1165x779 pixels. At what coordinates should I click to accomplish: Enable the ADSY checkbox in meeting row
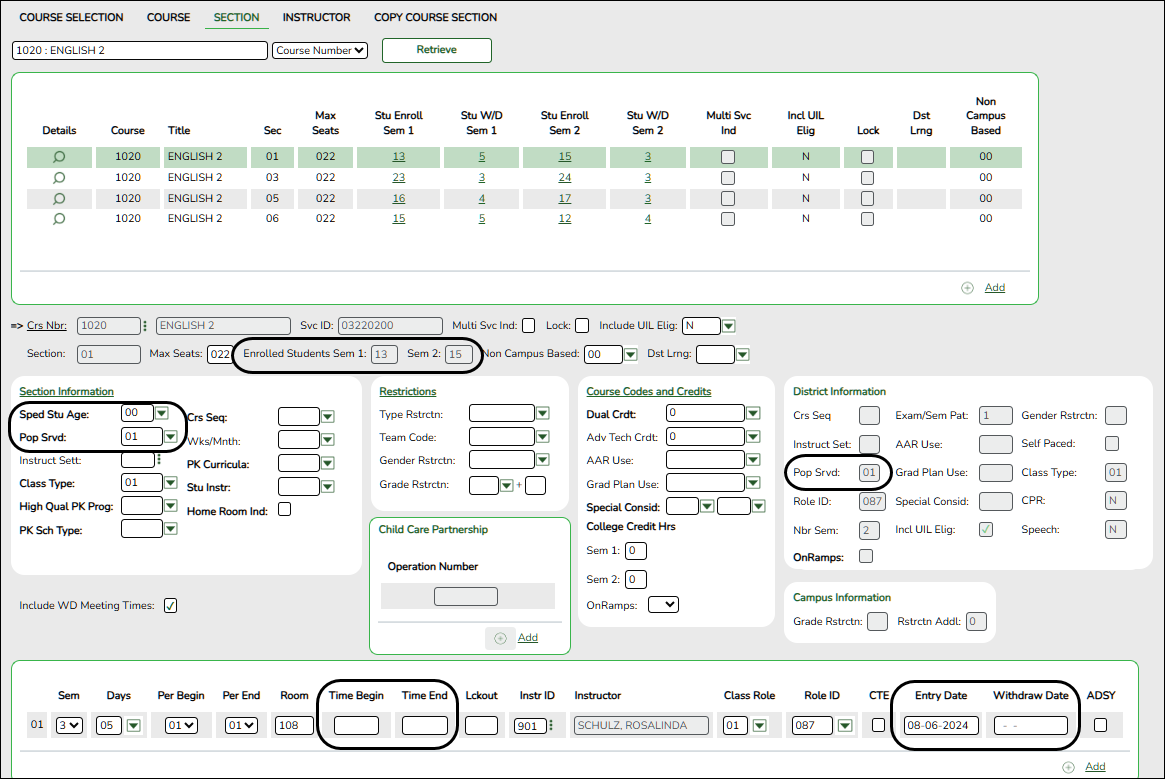pos(1101,726)
